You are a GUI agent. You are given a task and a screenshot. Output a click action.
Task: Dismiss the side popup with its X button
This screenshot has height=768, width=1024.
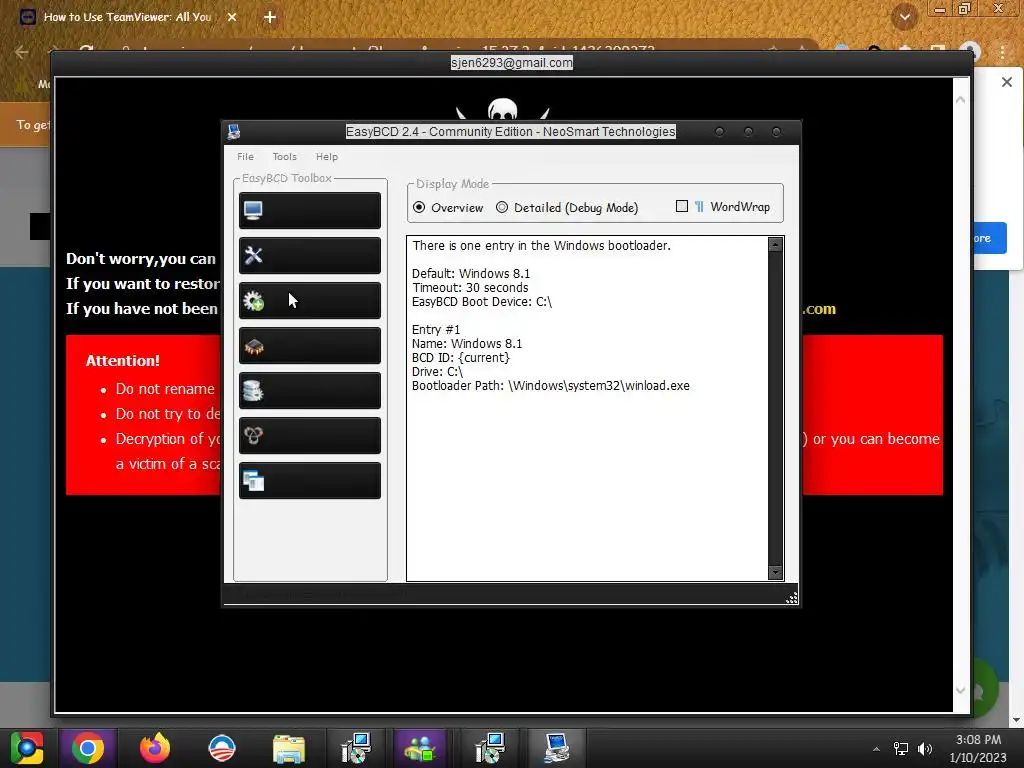(1007, 82)
